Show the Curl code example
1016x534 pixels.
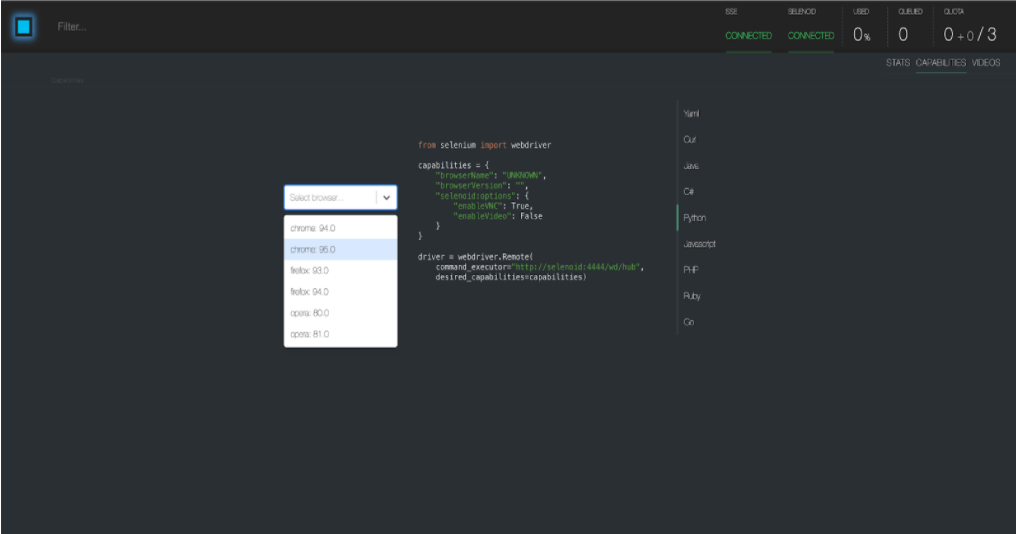pos(689,139)
